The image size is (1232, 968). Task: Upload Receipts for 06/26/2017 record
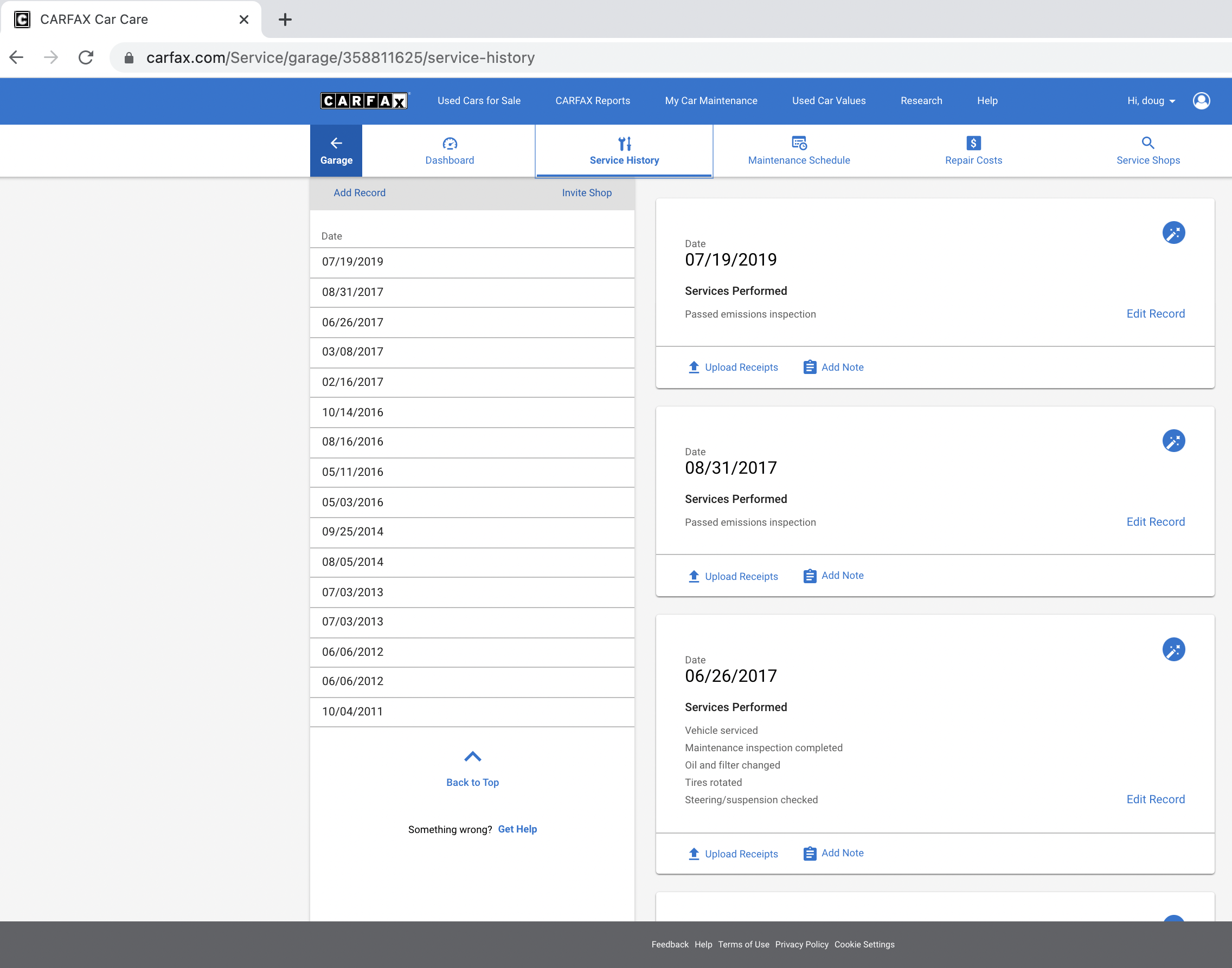pos(733,854)
